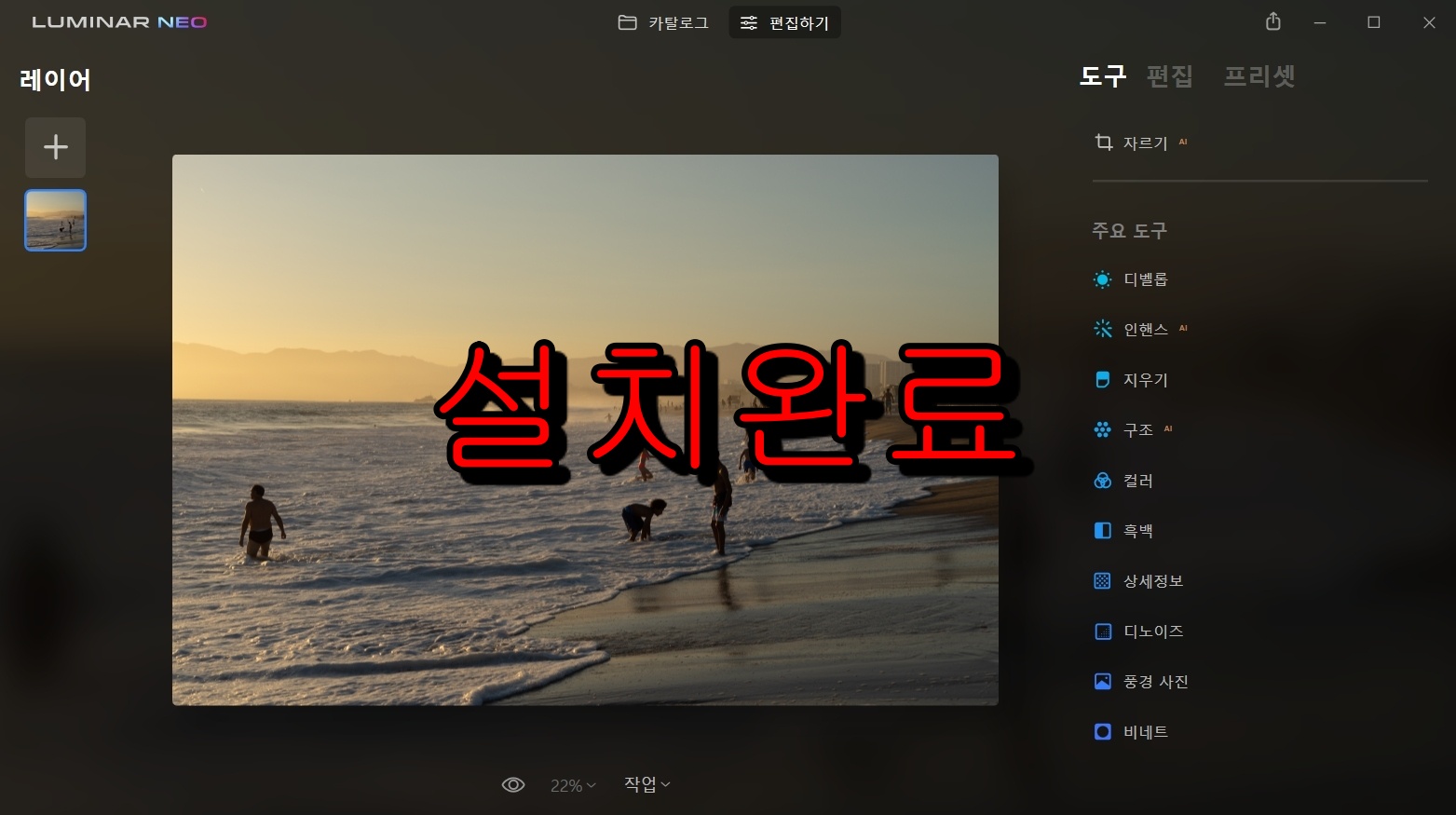Open the 상세정보 (Details) tool
The image size is (1456, 815).
pyautogui.click(x=1156, y=580)
